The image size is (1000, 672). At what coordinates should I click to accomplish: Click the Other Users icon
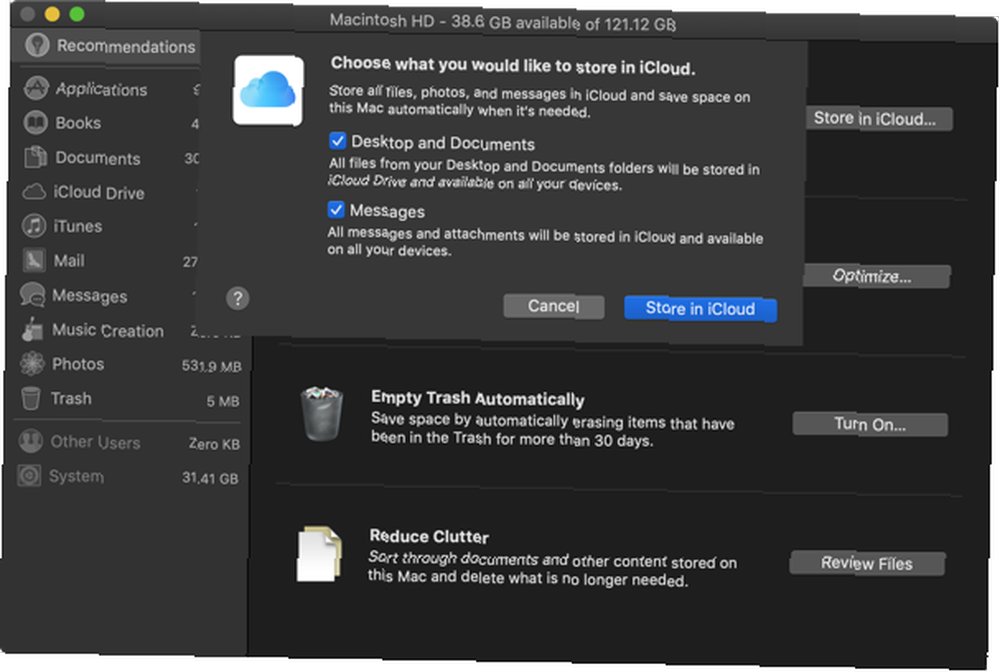click(x=30, y=441)
